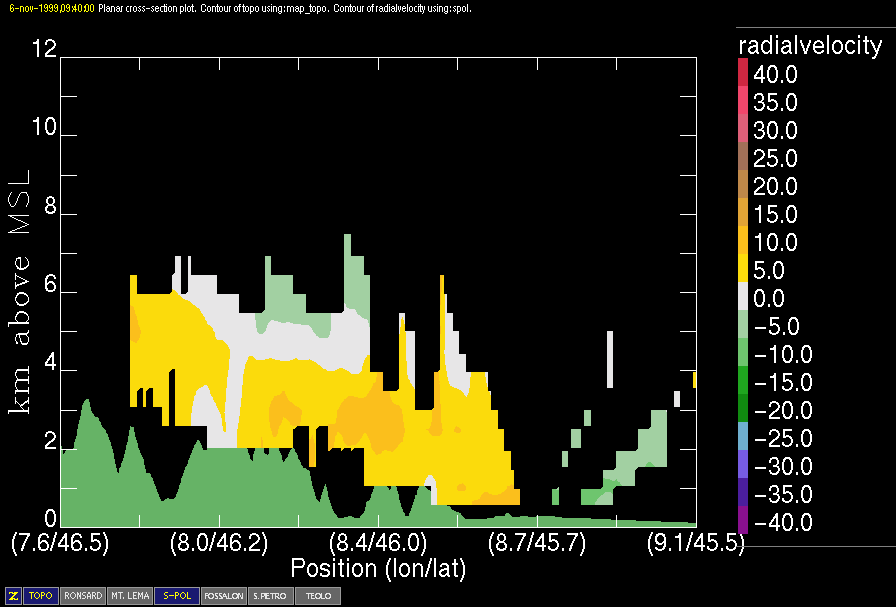Click the km above MSL axis label
Image resolution: width=896 pixels, height=607 pixels.
click(x=21, y=290)
